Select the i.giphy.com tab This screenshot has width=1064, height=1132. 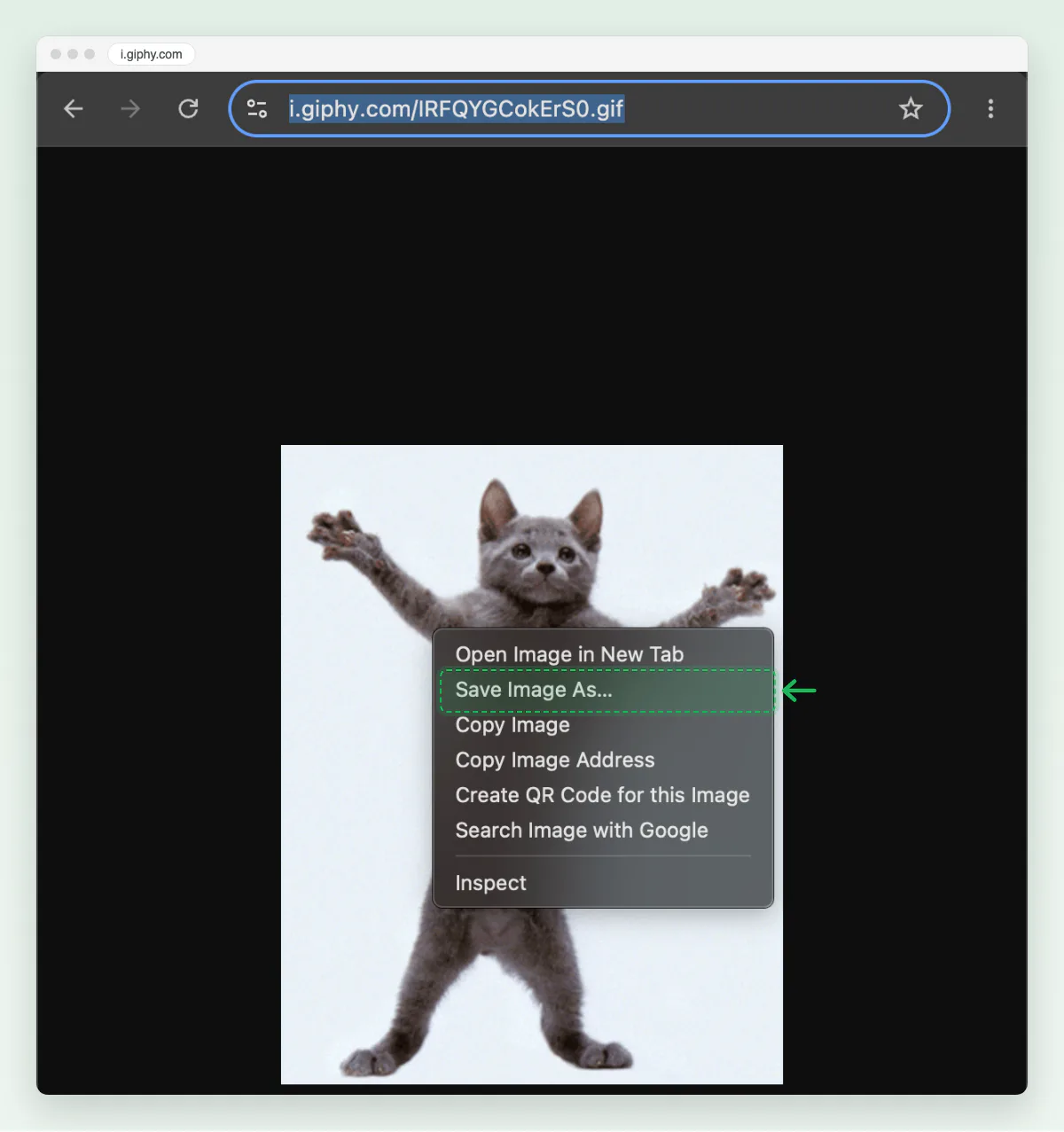tap(152, 54)
